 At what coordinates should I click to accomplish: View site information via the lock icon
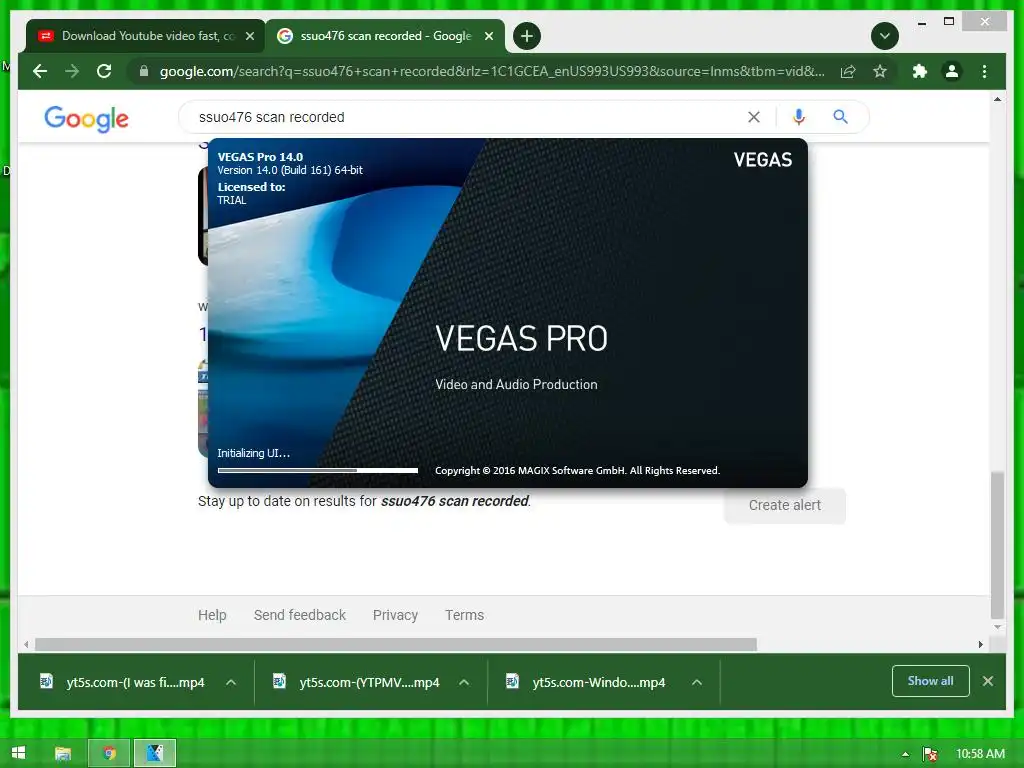(x=144, y=71)
